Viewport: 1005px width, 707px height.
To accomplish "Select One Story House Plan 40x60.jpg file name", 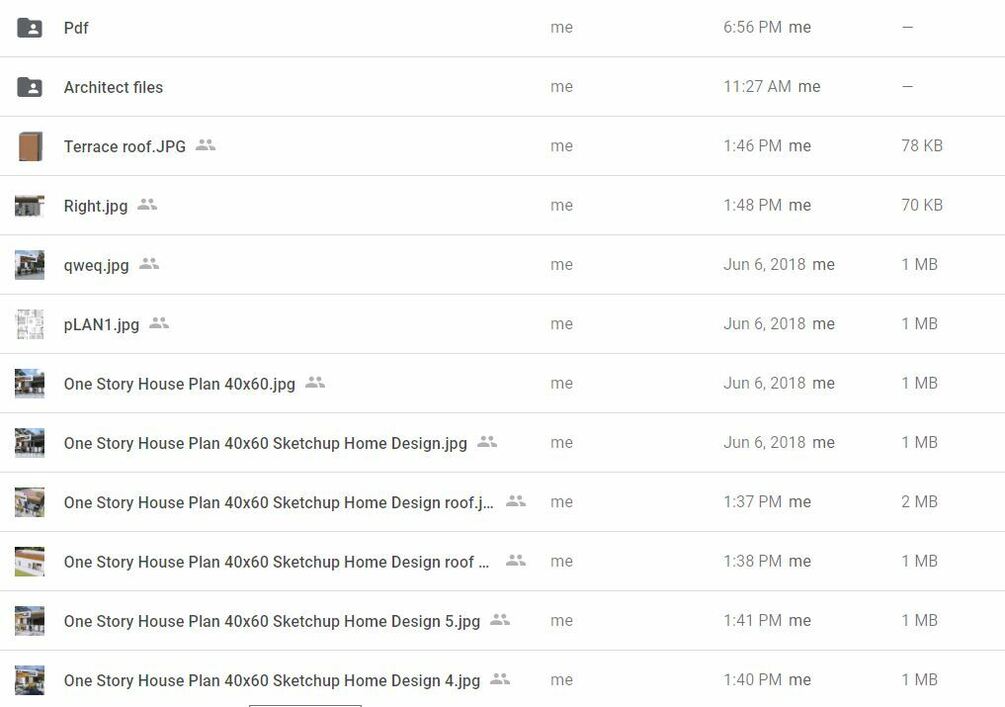I will (179, 384).
